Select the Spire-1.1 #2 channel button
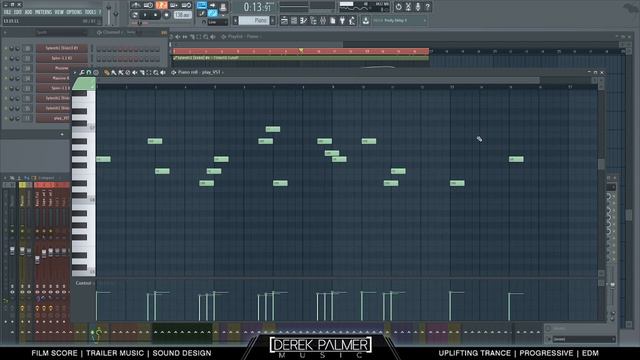The width and height of the screenshot is (640, 360). [61, 58]
